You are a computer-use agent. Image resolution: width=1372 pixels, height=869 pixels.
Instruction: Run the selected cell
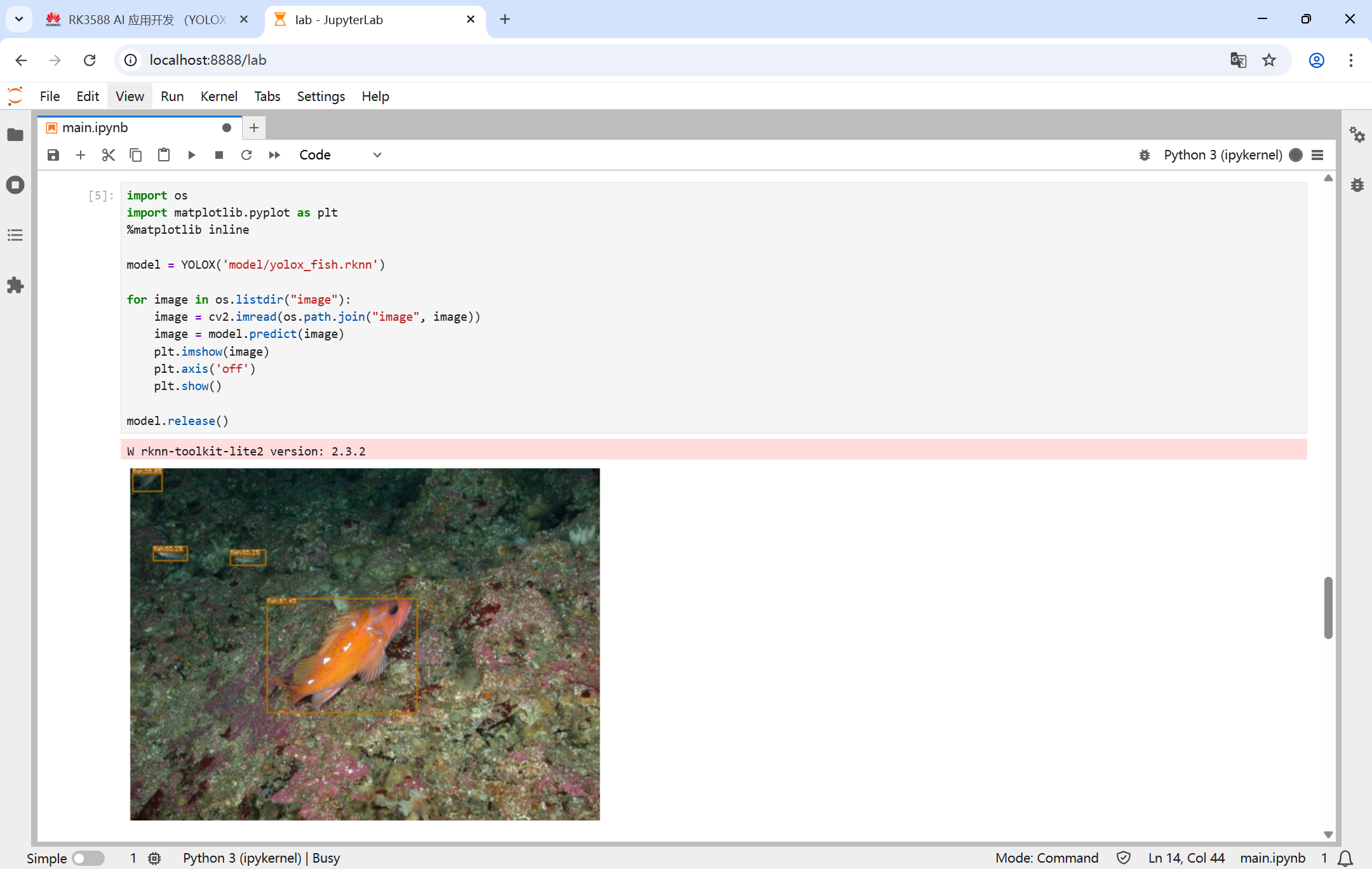[191, 155]
